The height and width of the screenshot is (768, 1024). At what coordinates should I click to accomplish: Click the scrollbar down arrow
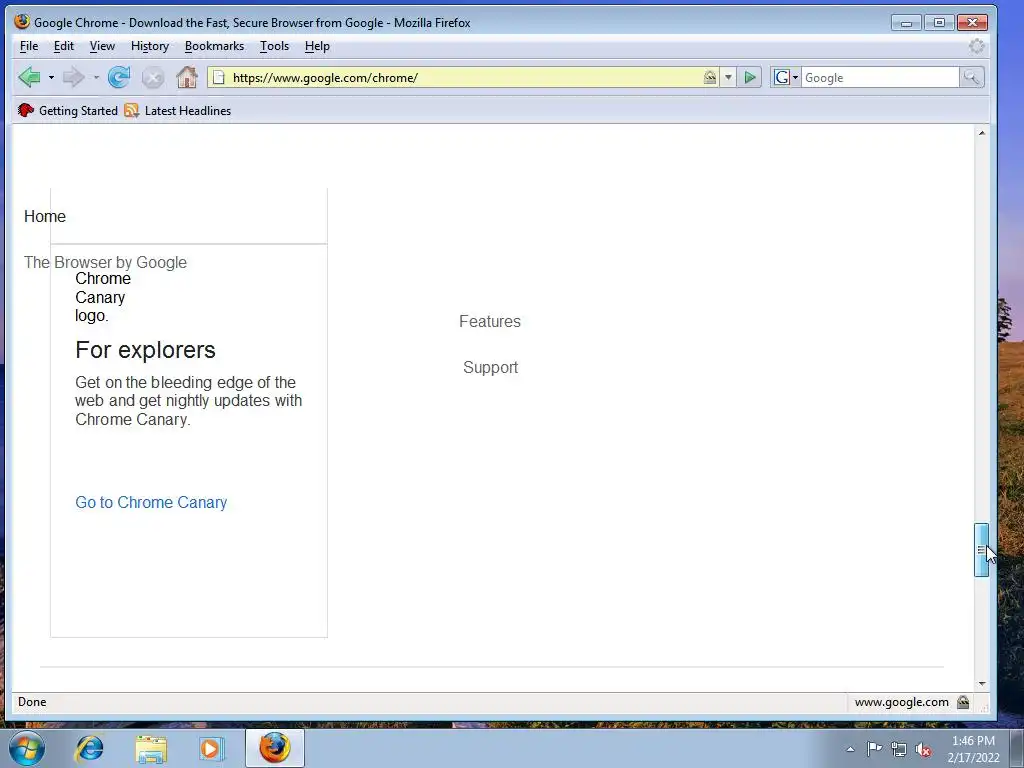[982, 684]
